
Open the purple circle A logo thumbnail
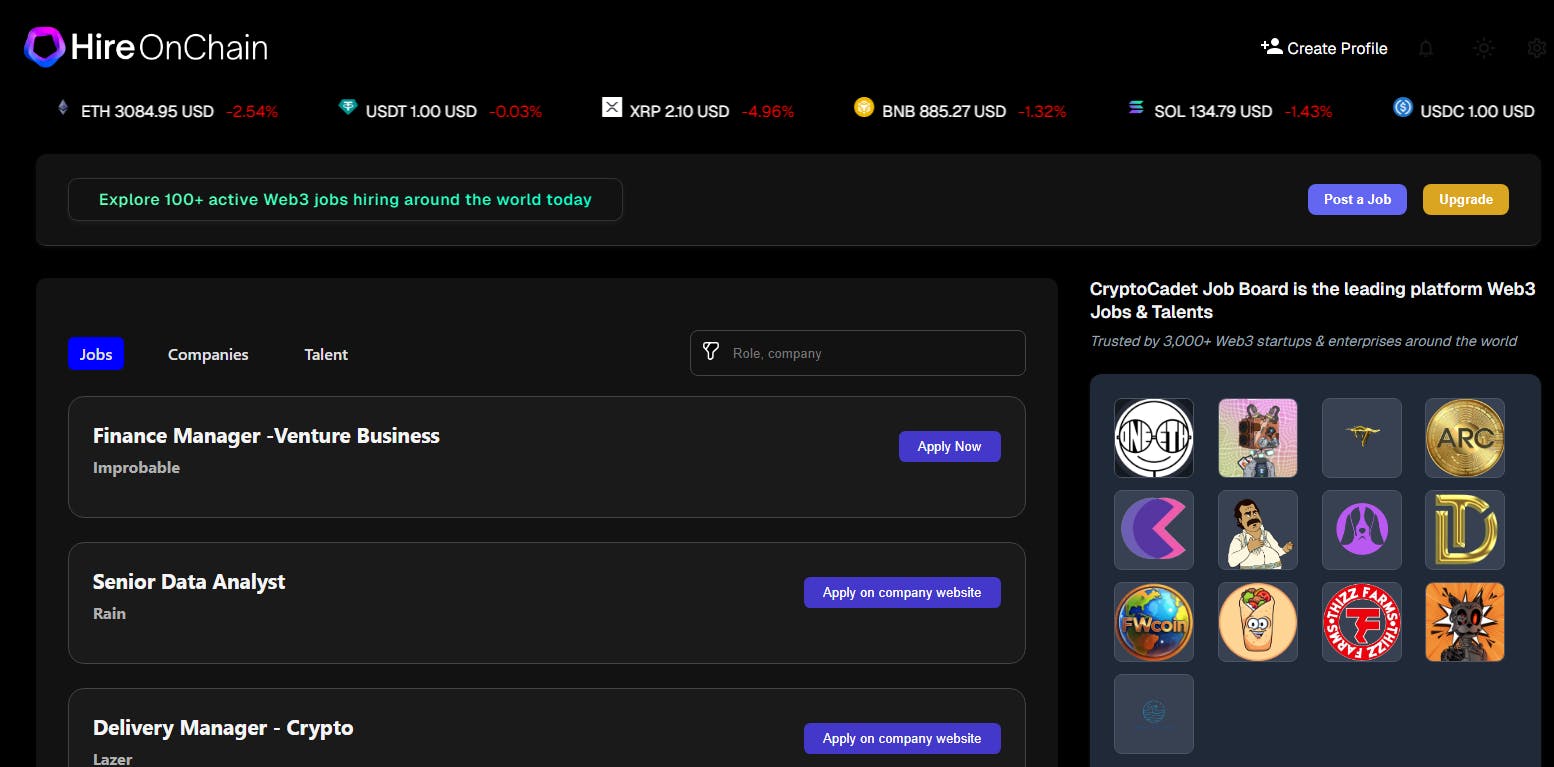click(x=1362, y=530)
